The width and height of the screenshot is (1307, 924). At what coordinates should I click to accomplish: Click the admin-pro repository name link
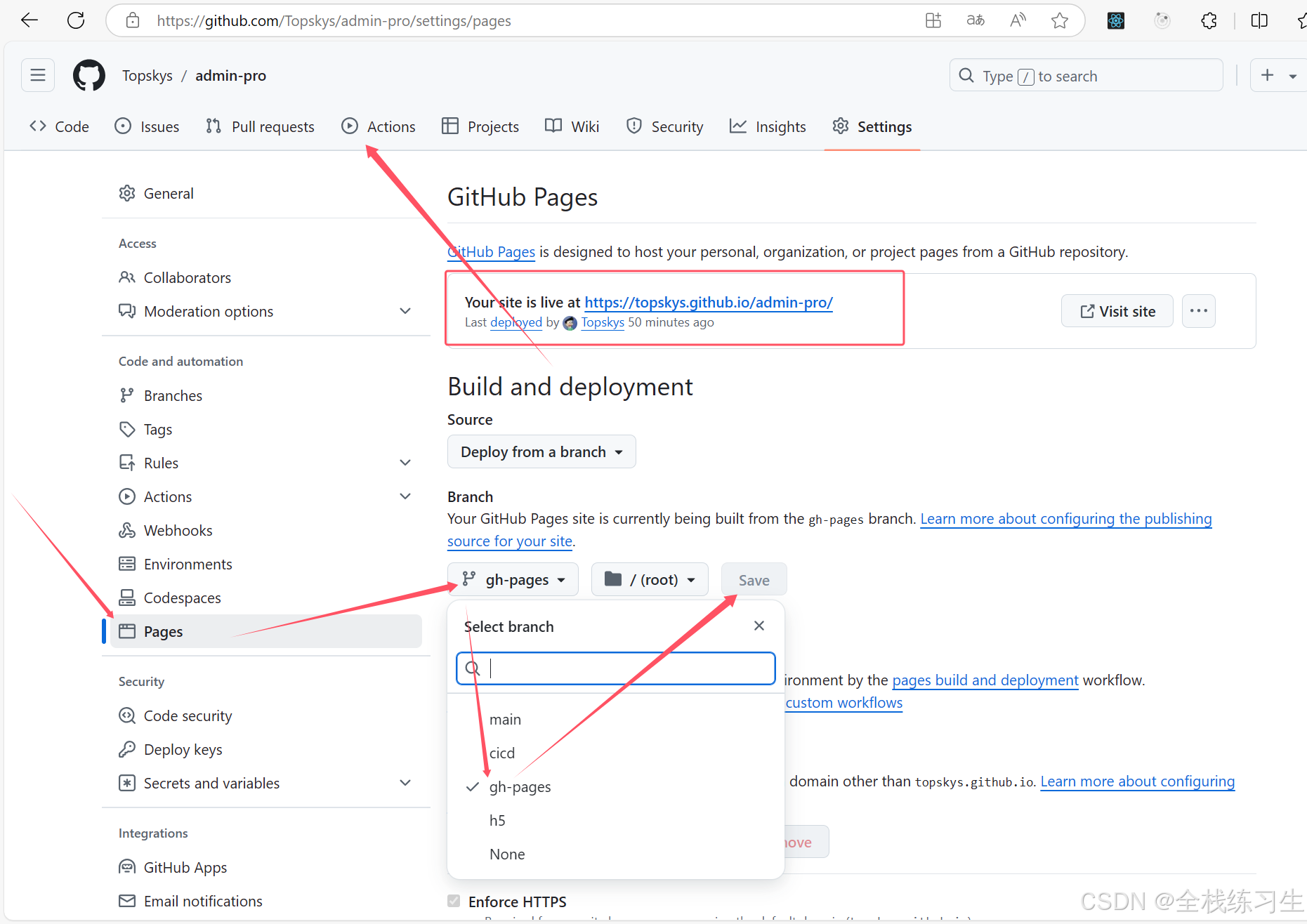[x=230, y=75]
